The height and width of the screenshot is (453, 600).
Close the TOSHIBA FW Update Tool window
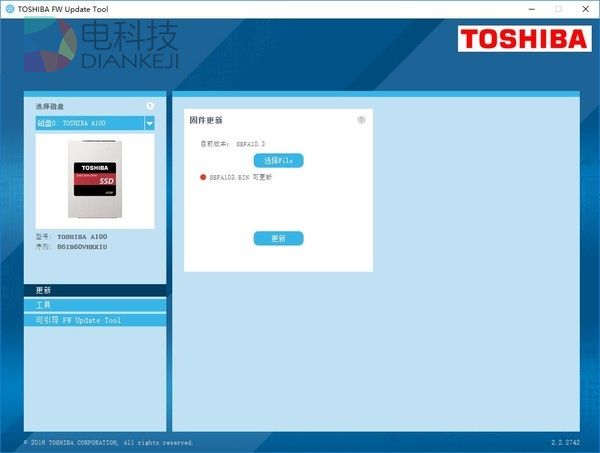[584, 8]
